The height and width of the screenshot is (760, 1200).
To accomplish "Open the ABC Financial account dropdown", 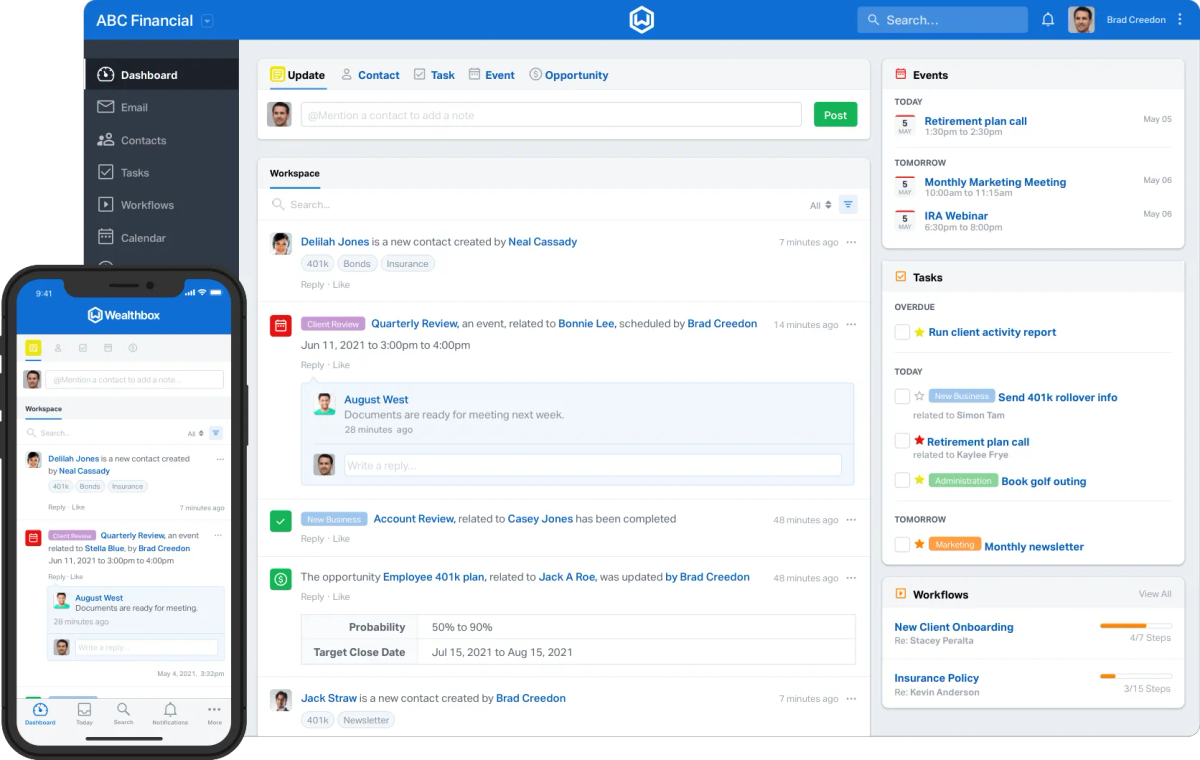I will tap(207, 20).
